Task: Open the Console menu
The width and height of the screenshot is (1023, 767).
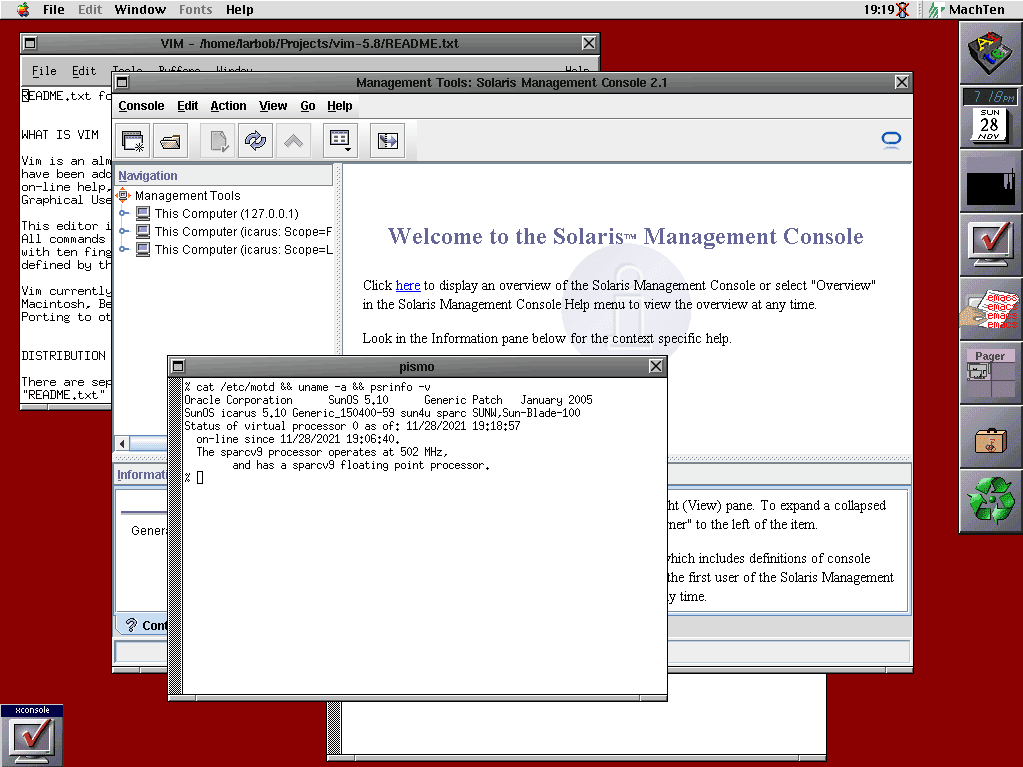Action: pos(141,106)
